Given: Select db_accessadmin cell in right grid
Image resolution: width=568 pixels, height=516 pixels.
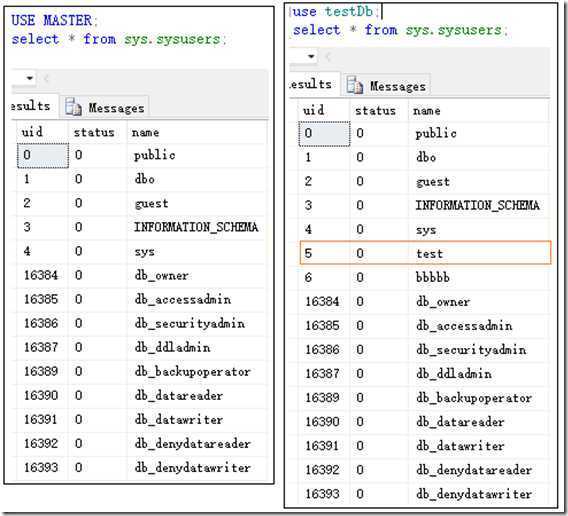Looking at the screenshot, I should (479, 325).
